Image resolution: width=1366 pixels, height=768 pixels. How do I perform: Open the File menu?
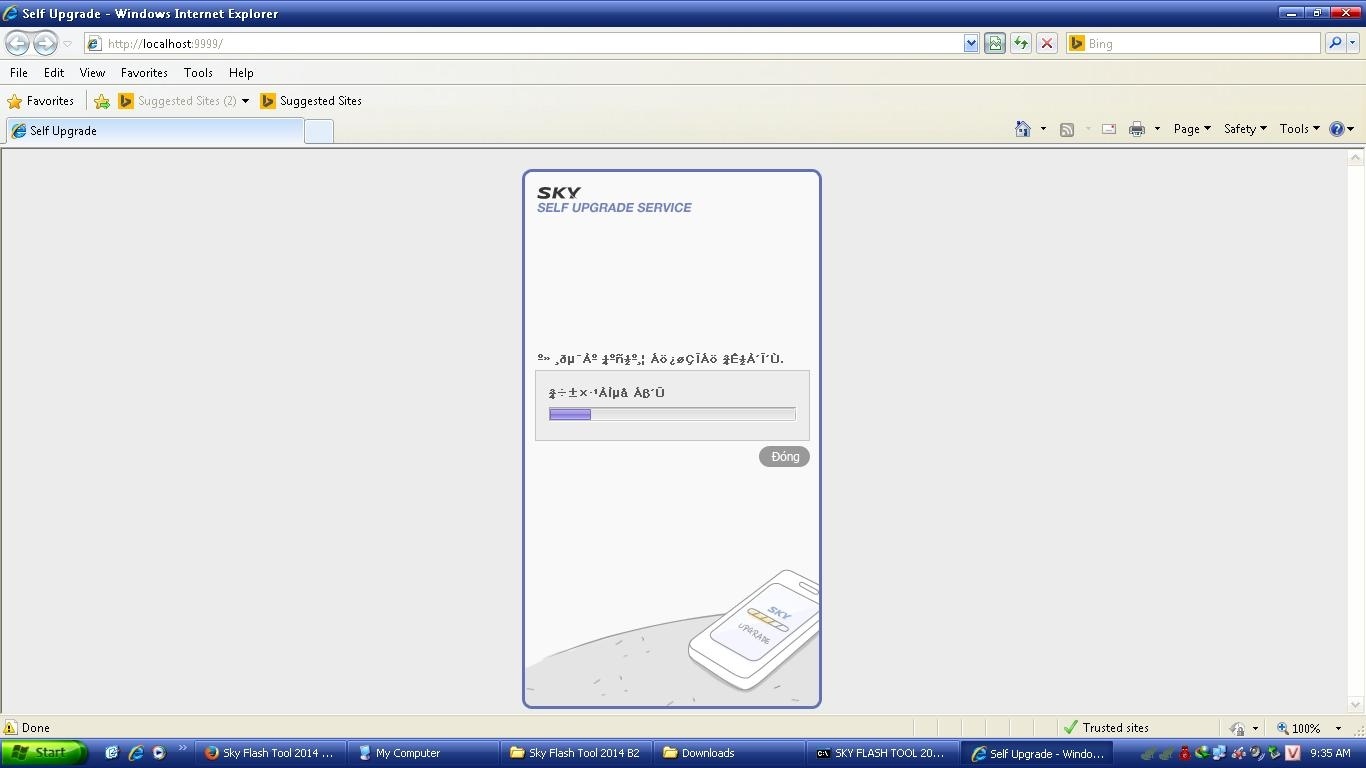pyautogui.click(x=19, y=73)
